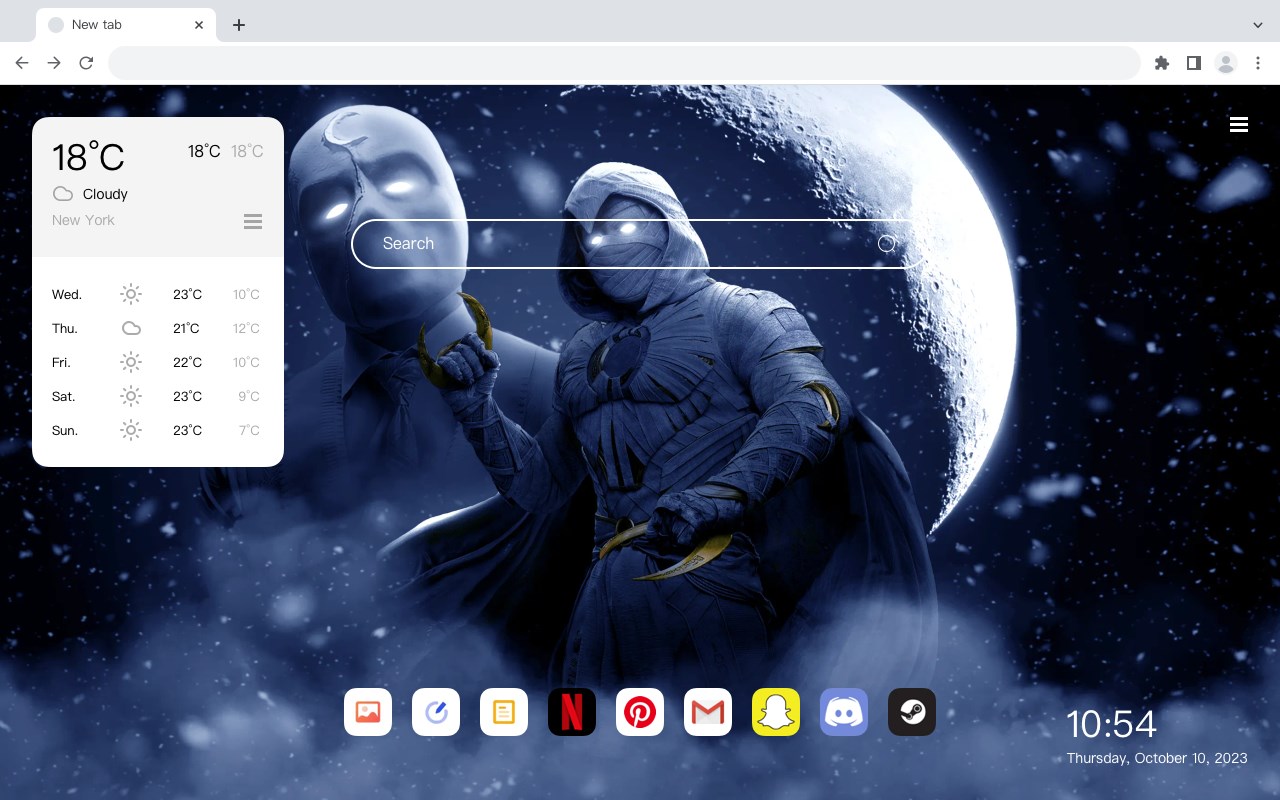Select the Thu. forecast row label

[x=65, y=328]
